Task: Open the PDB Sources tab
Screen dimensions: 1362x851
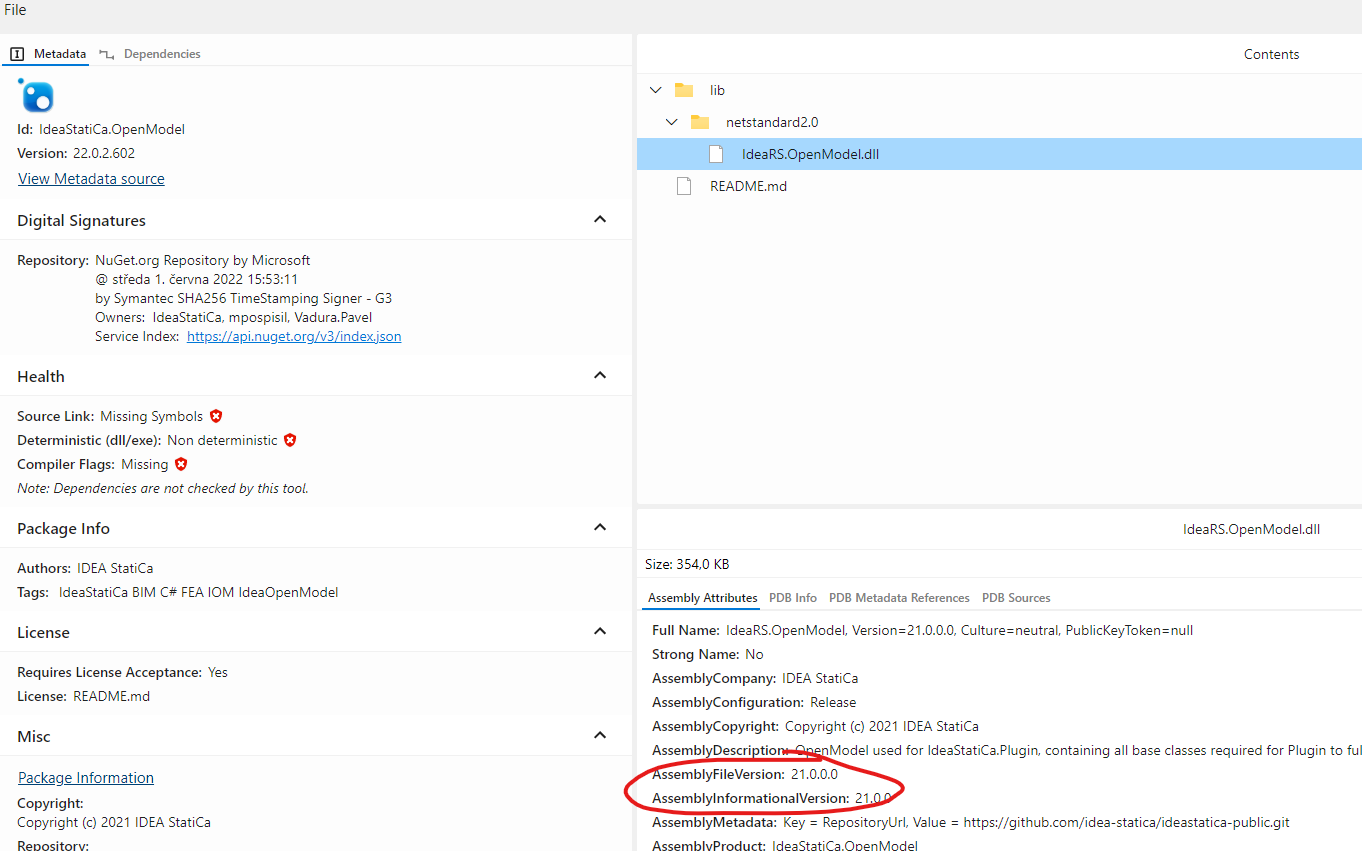Action: (x=1016, y=597)
